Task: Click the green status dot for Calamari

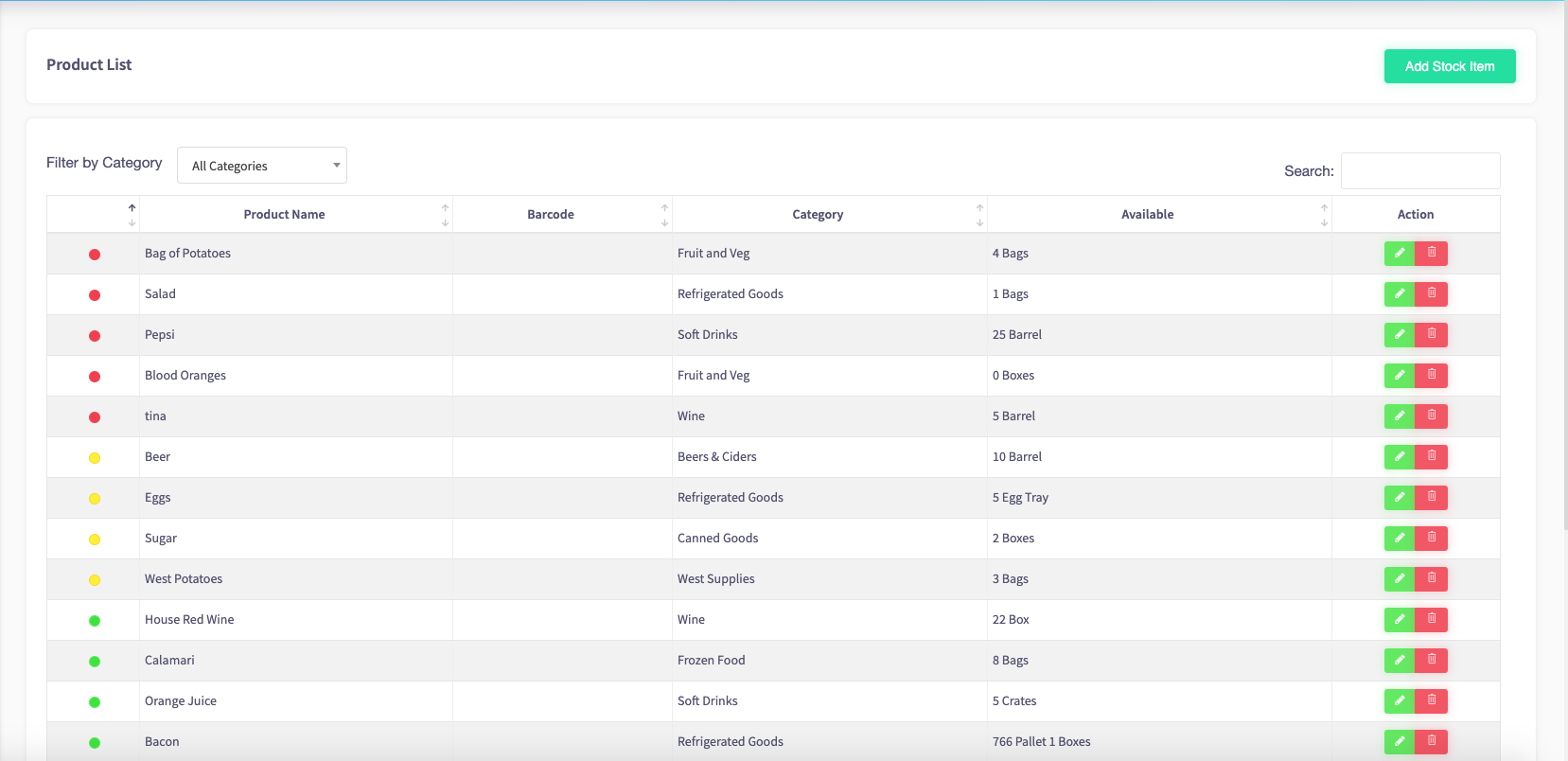Action: tap(95, 662)
